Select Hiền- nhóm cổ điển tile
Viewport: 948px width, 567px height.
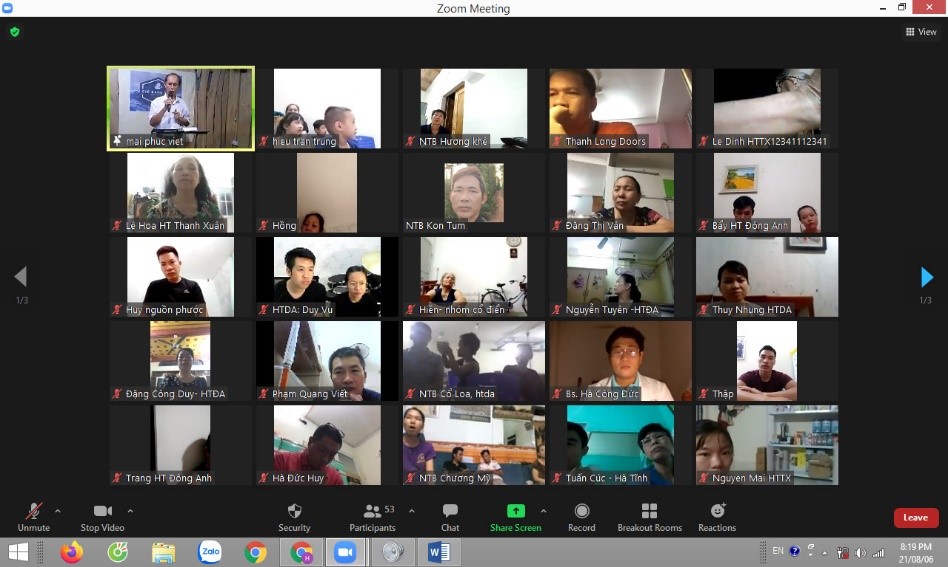click(x=474, y=277)
